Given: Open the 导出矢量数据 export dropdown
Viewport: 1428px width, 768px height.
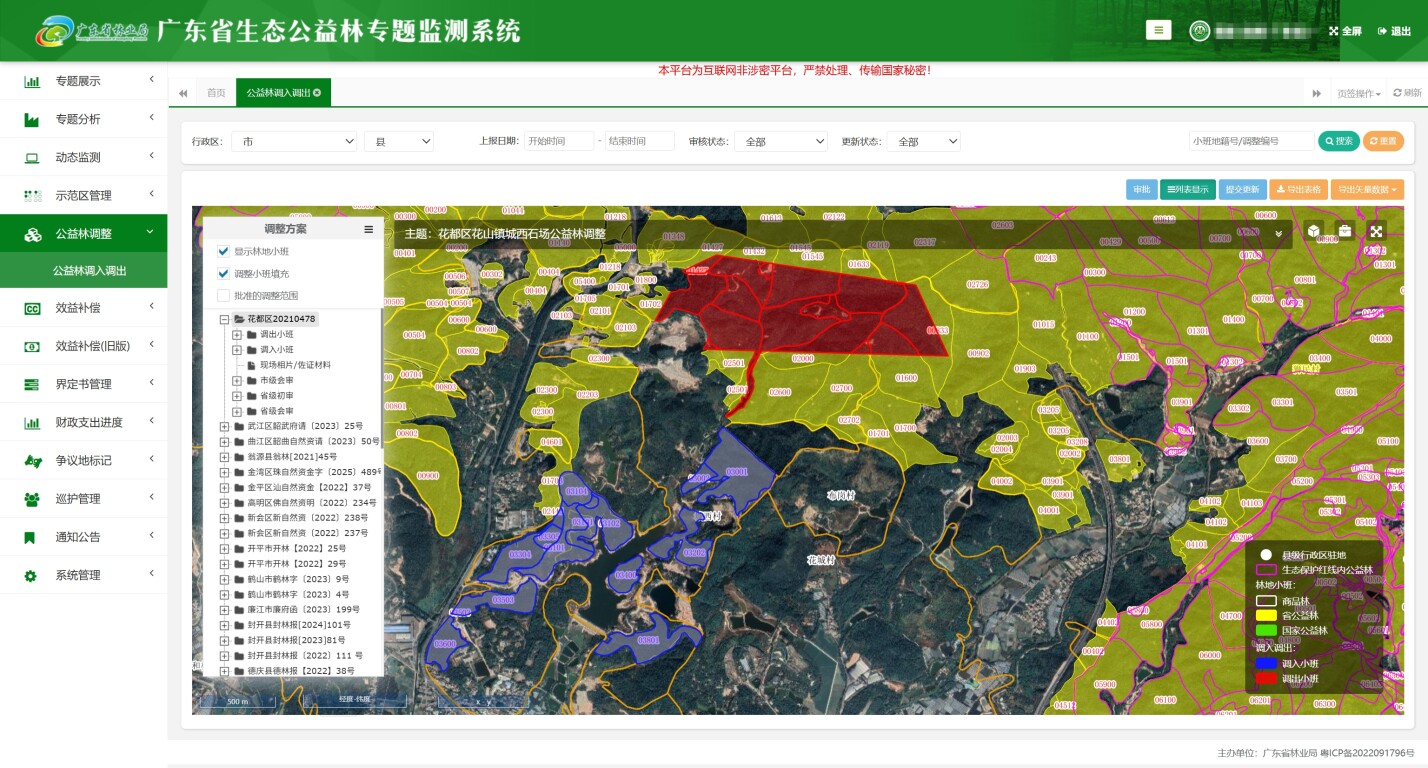Looking at the screenshot, I should point(1368,189).
